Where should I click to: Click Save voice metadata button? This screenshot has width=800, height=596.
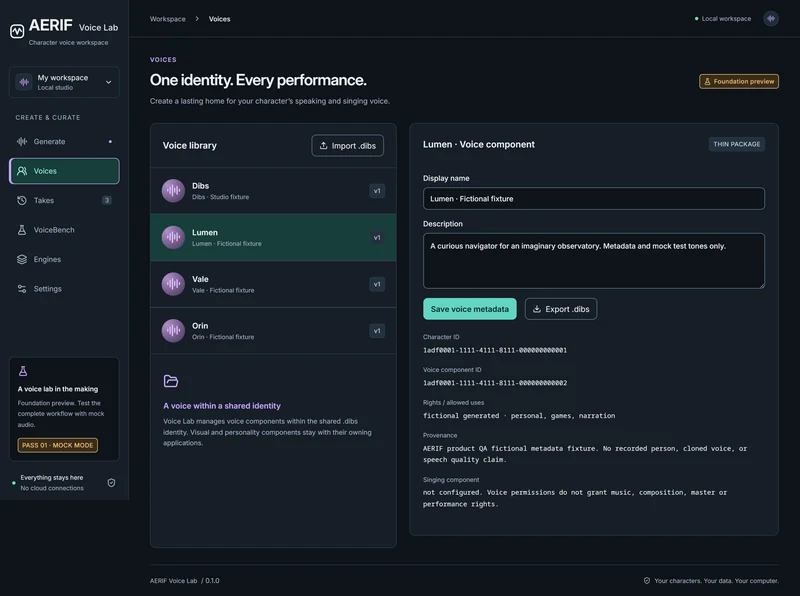coord(469,309)
